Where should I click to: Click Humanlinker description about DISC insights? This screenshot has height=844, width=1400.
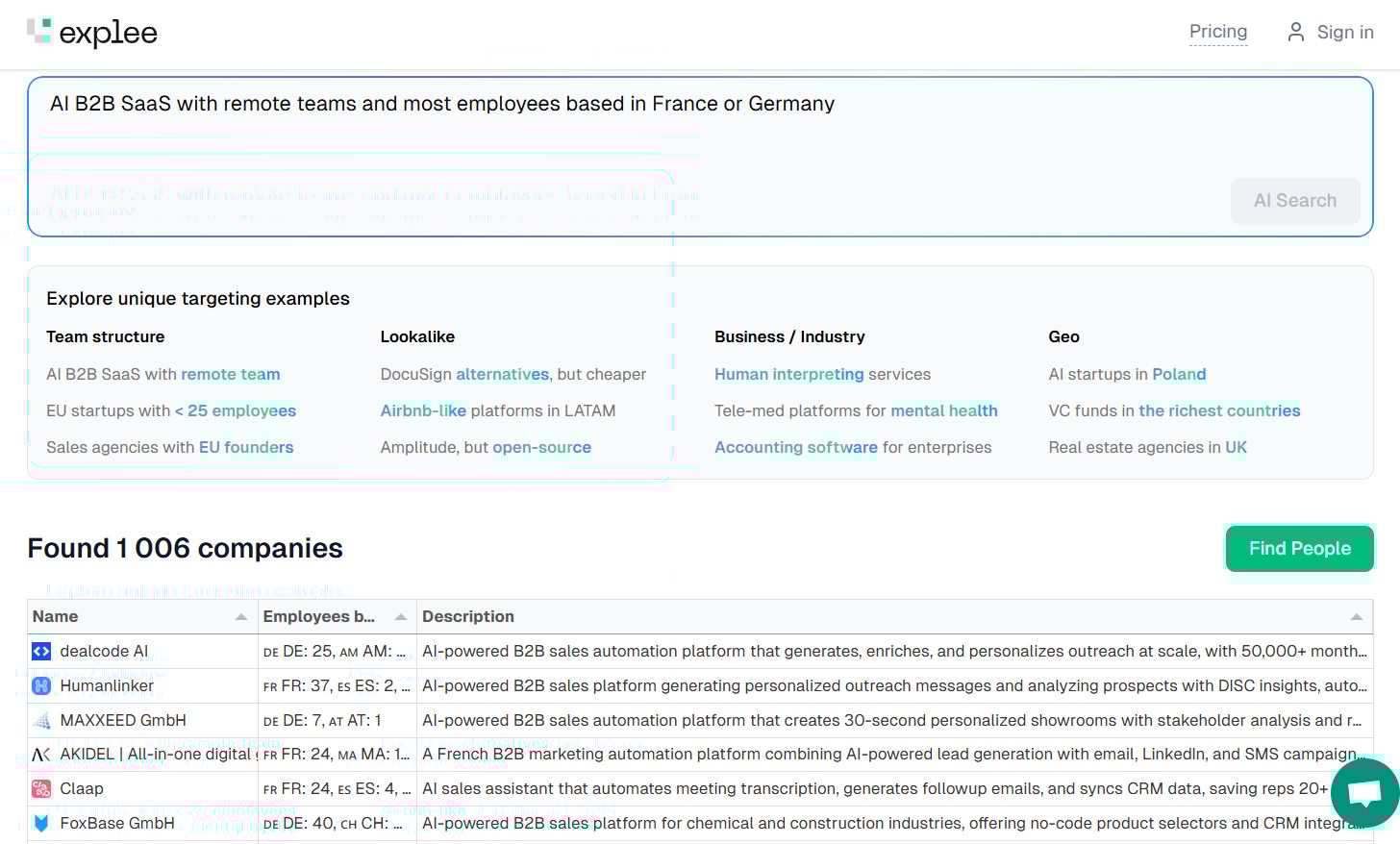coord(894,685)
